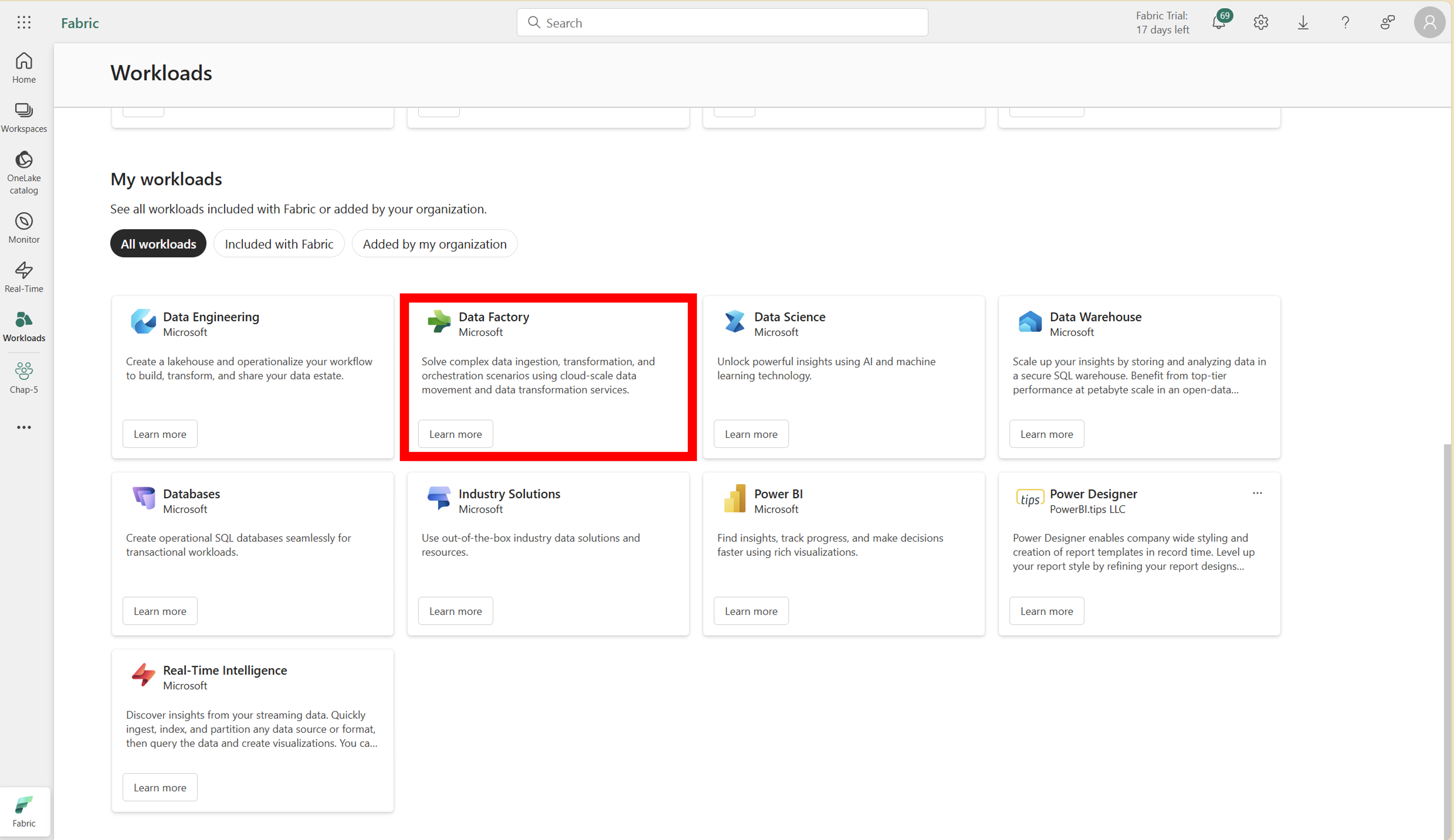Viewport: 1454px width, 840px height.
Task: Open the Data Warehouse card title
Action: click(1095, 317)
